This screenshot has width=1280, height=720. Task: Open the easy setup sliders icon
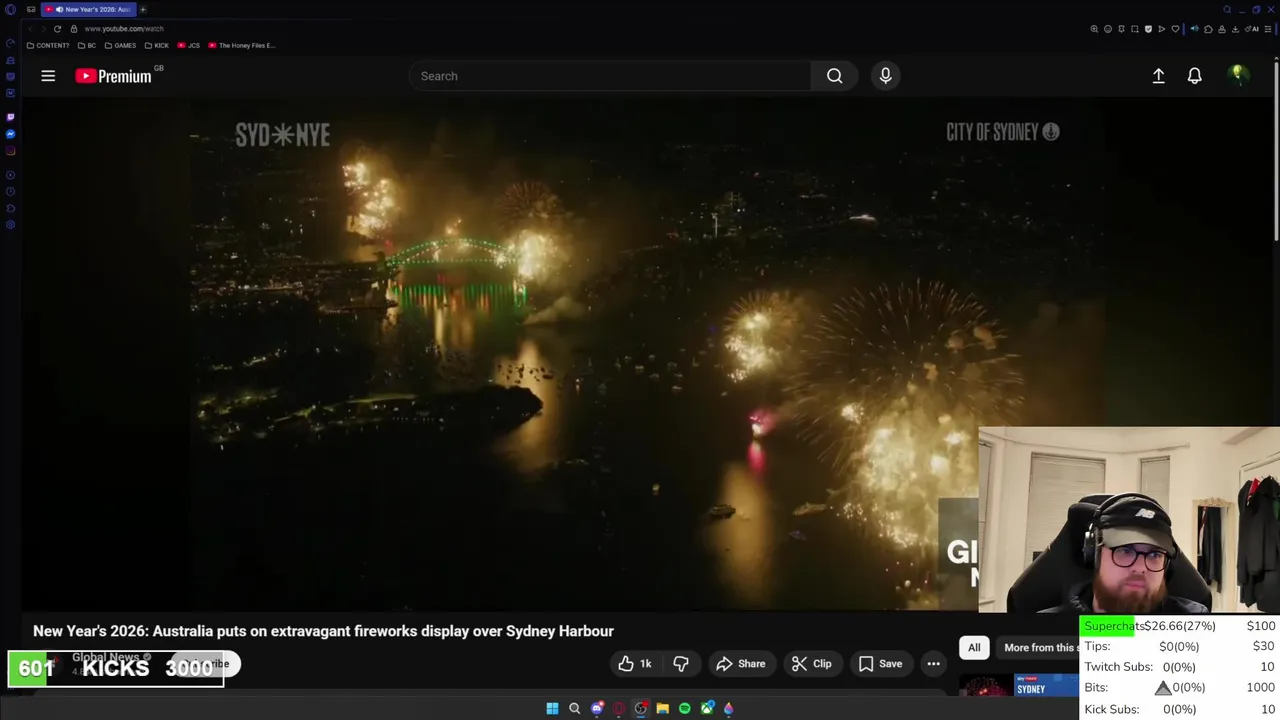pos(1268,29)
